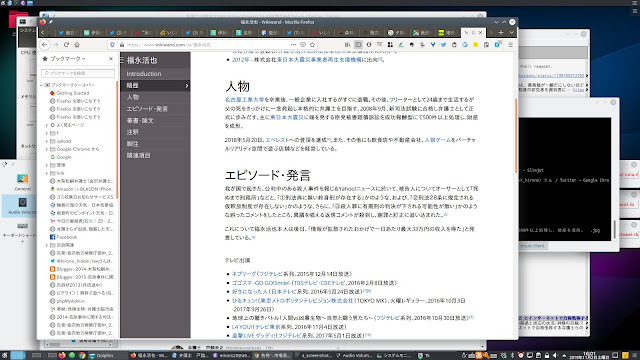Close the bookmarks sidebar

111,59
